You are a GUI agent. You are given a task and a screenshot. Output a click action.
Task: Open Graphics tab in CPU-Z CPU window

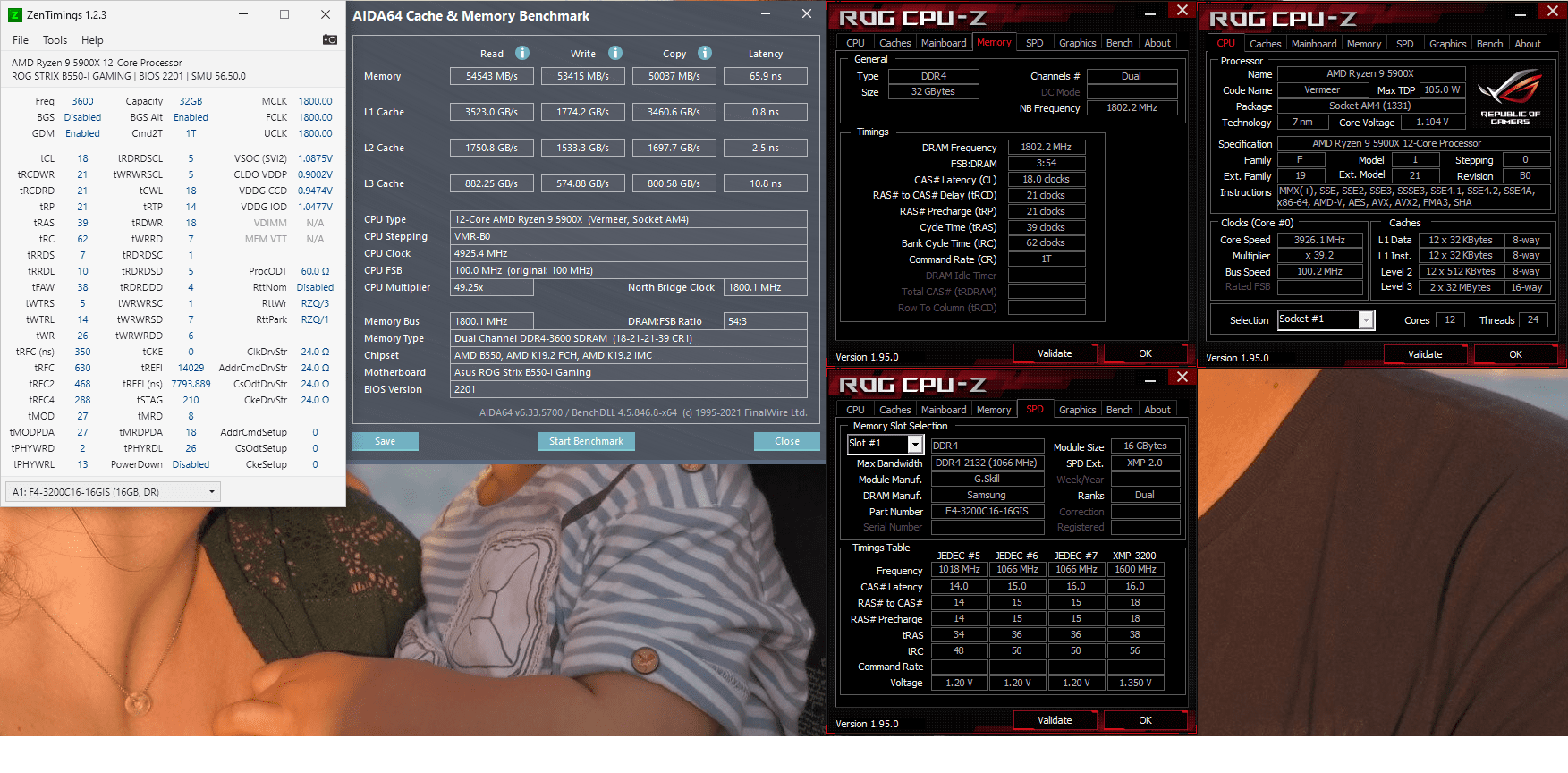pyautogui.click(x=1447, y=44)
